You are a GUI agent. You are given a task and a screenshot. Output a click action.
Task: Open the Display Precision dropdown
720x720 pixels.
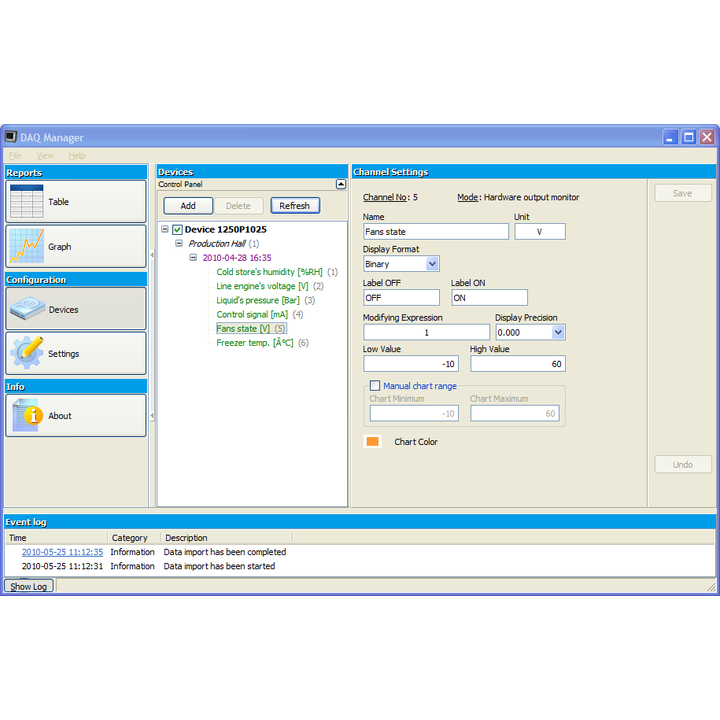tap(558, 332)
